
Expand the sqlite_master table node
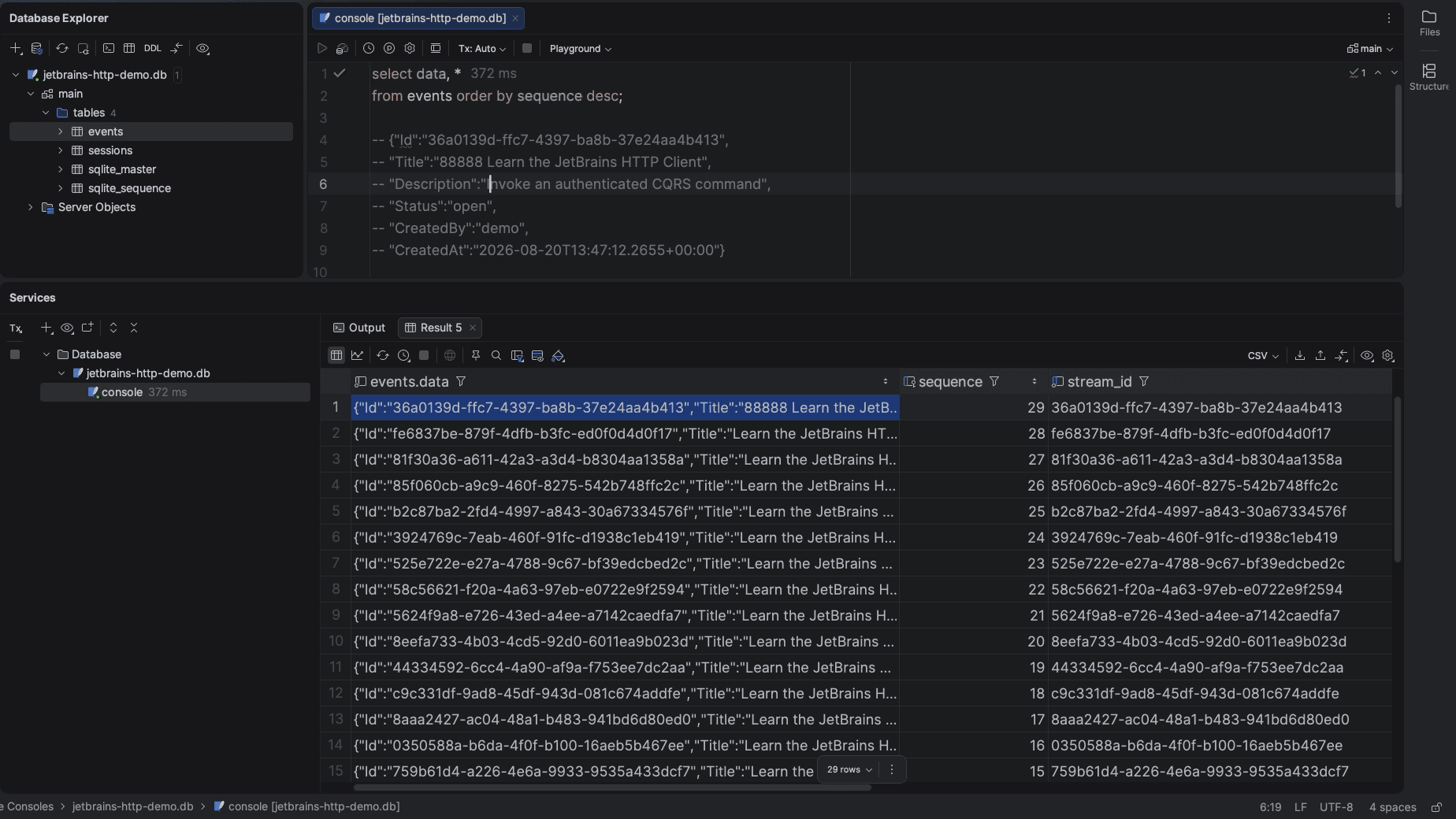pyautogui.click(x=61, y=169)
